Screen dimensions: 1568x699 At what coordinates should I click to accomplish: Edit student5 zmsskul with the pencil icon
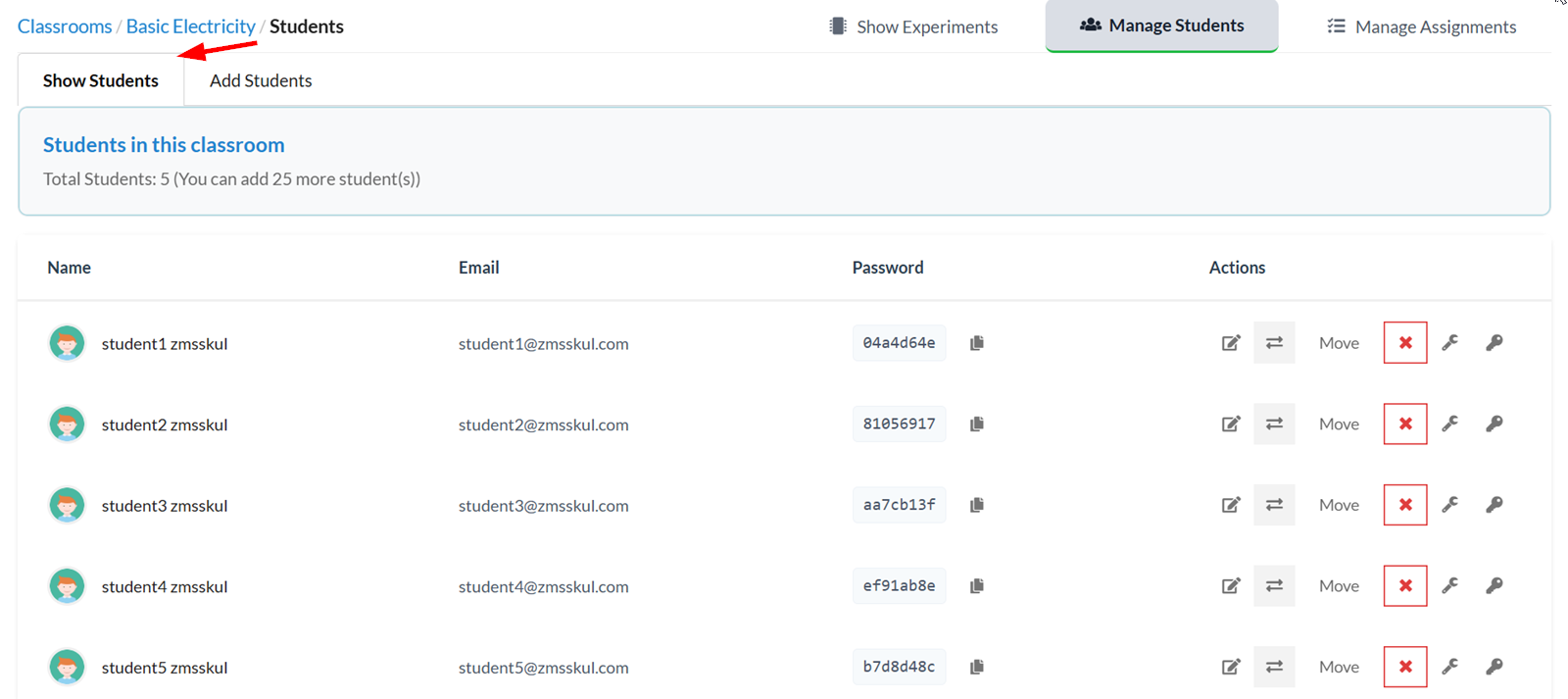point(1231,667)
